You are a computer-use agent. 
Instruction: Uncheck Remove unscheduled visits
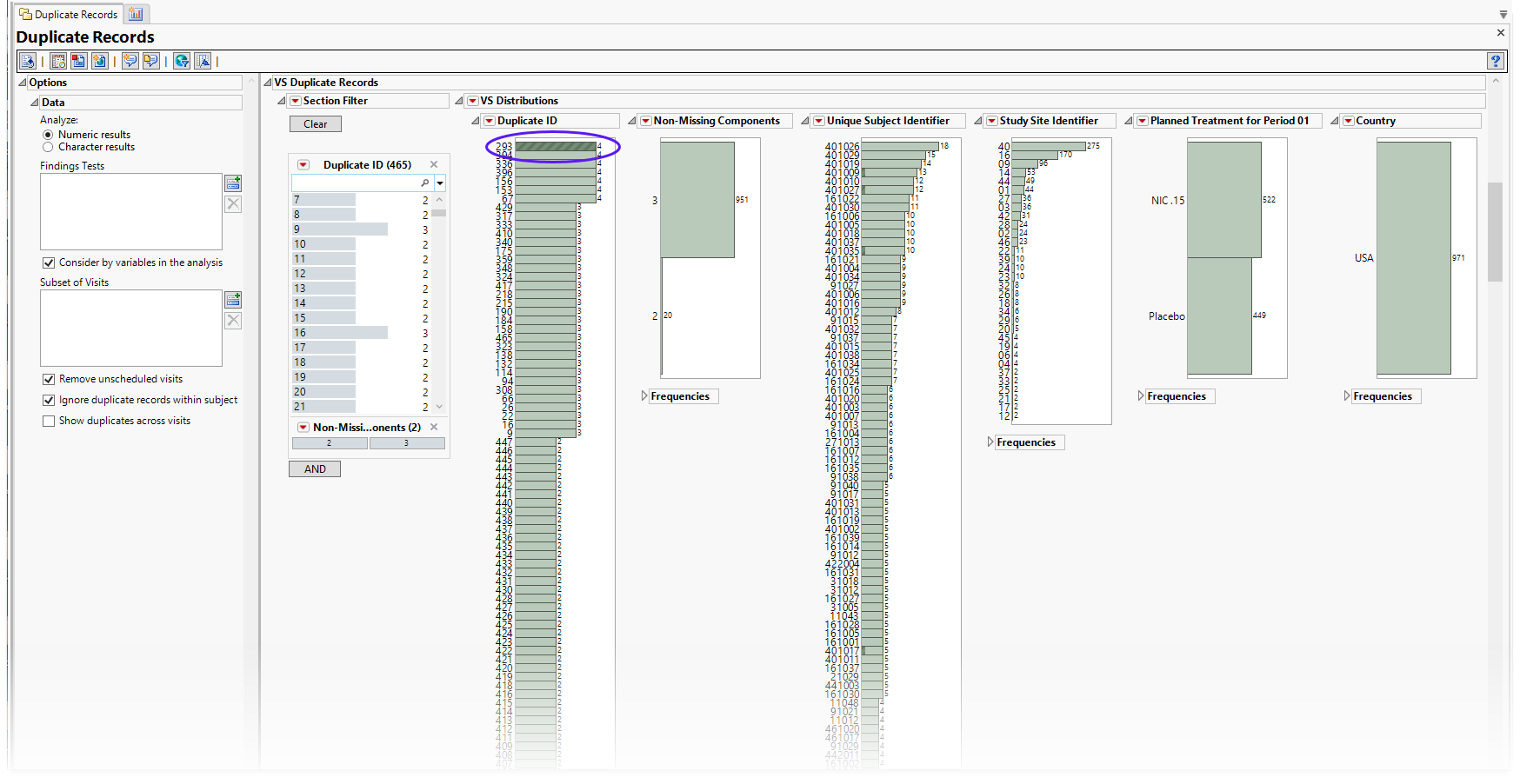coord(49,379)
